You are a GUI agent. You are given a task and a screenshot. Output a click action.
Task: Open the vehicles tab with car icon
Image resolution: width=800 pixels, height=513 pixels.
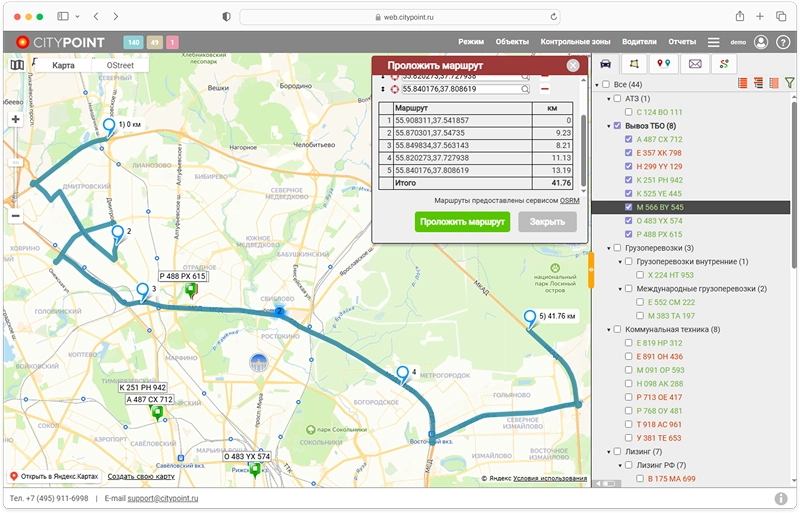(x=606, y=64)
